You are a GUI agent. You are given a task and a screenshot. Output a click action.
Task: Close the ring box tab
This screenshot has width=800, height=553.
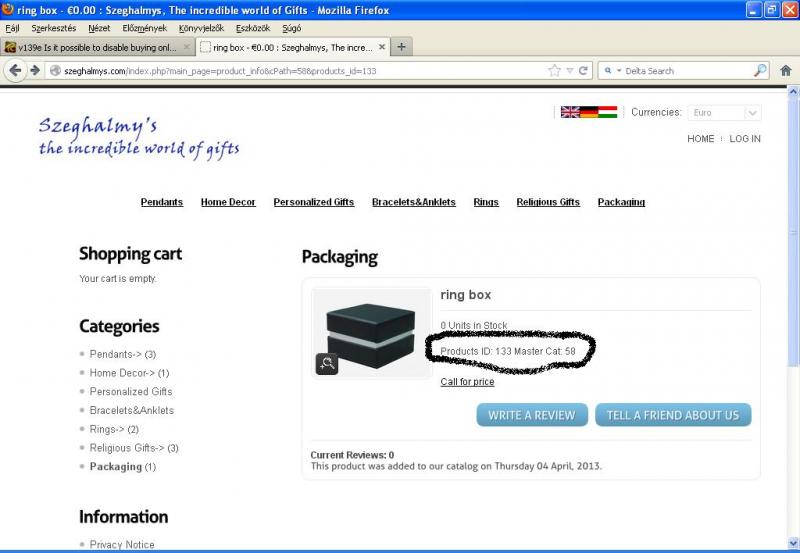[x=382, y=47]
